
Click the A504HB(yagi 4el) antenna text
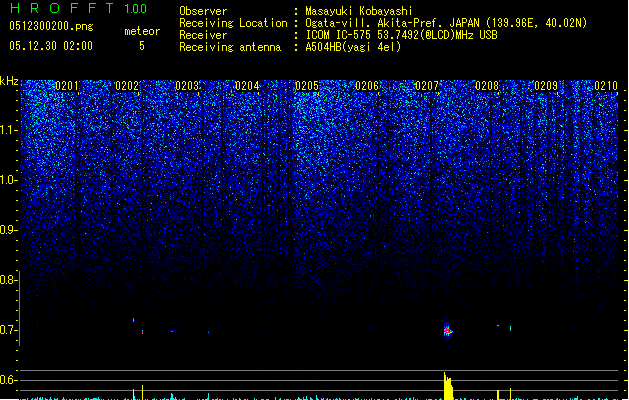pos(353,47)
